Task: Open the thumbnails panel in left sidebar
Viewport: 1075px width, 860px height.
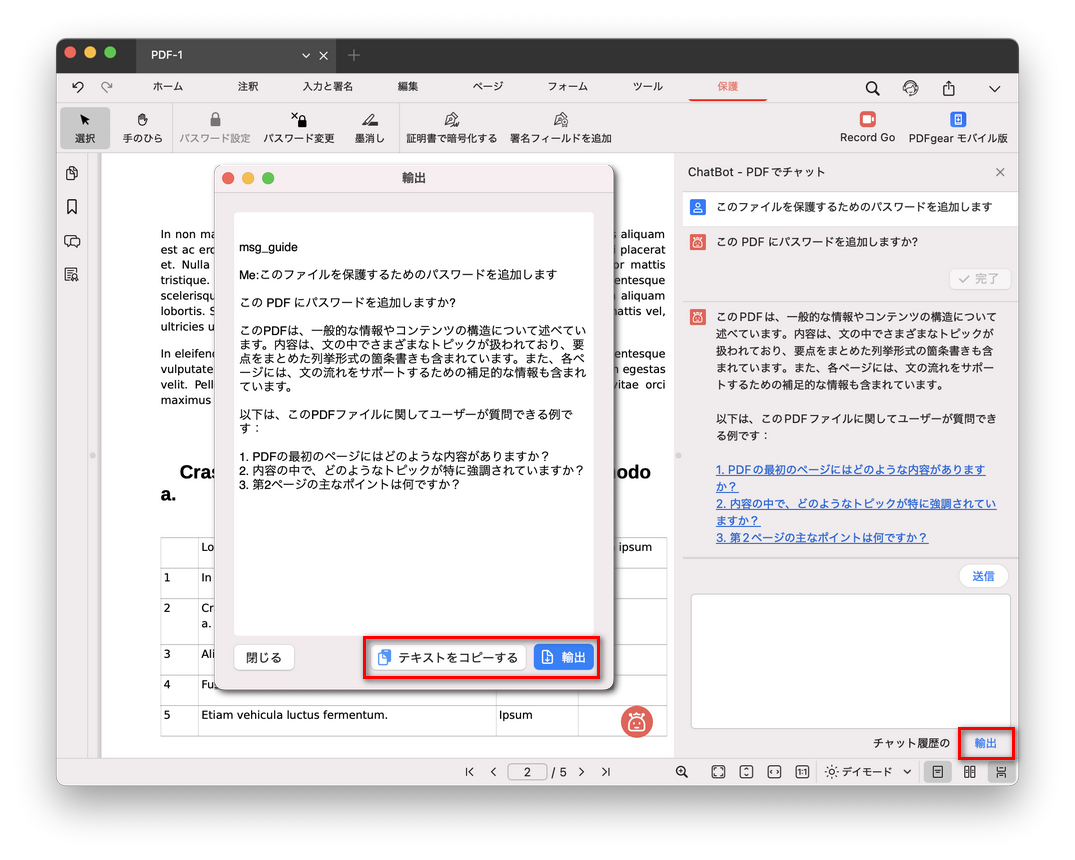Action: click(72, 174)
